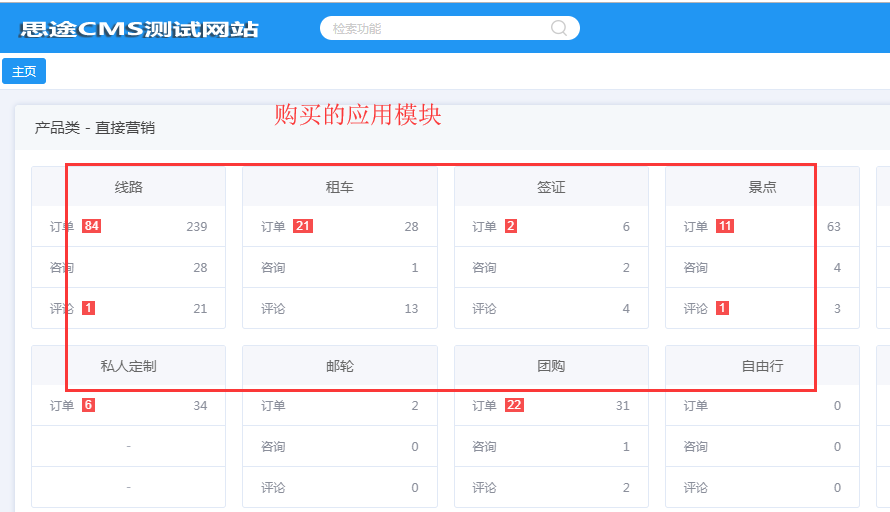The image size is (890, 512).
Task: Click the red 22 badge in 团购 orders
Action: pos(514,405)
